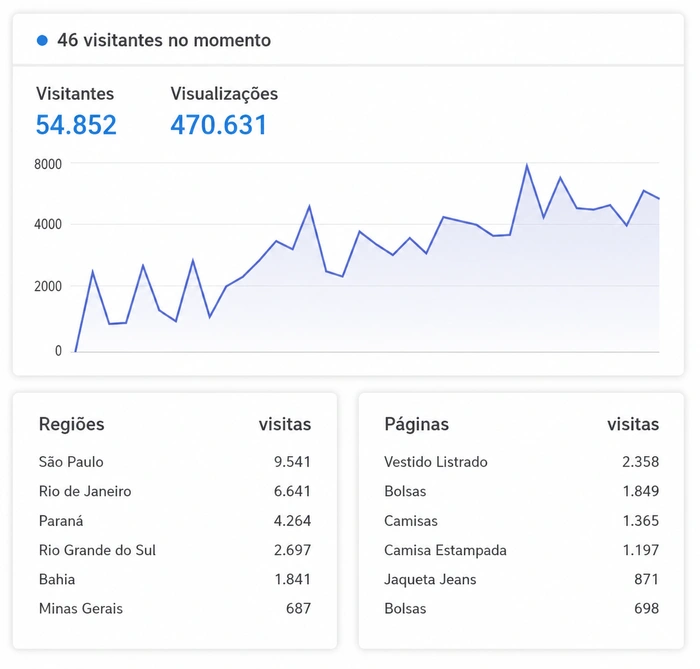Image resolution: width=700 pixels, height=669 pixels.
Task: Click the 9.541 visits value
Action: pos(292,462)
